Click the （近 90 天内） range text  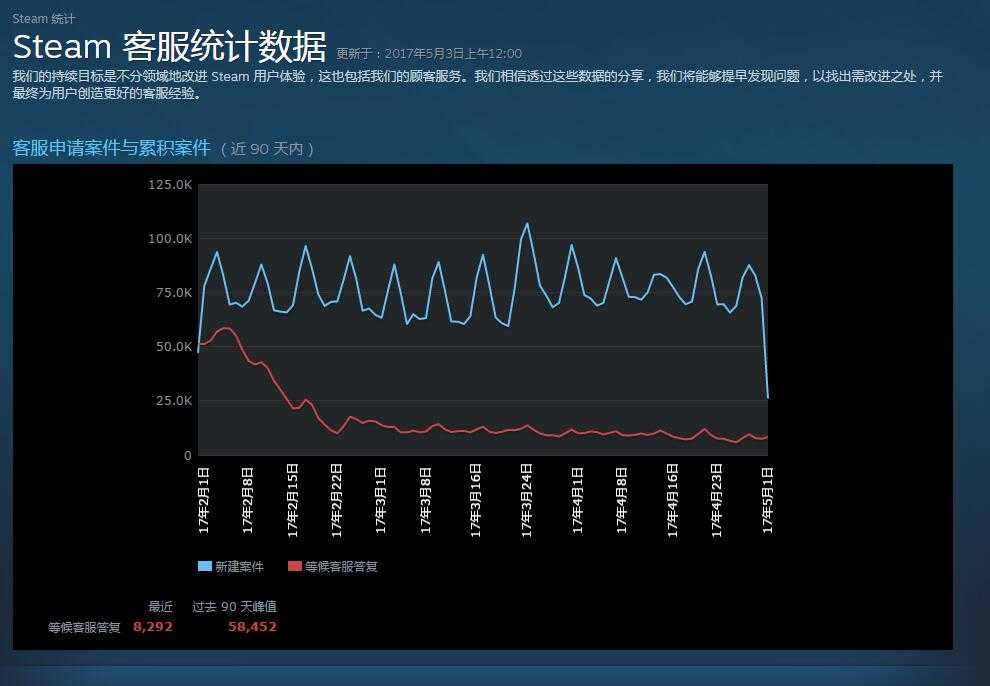(268, 149)
